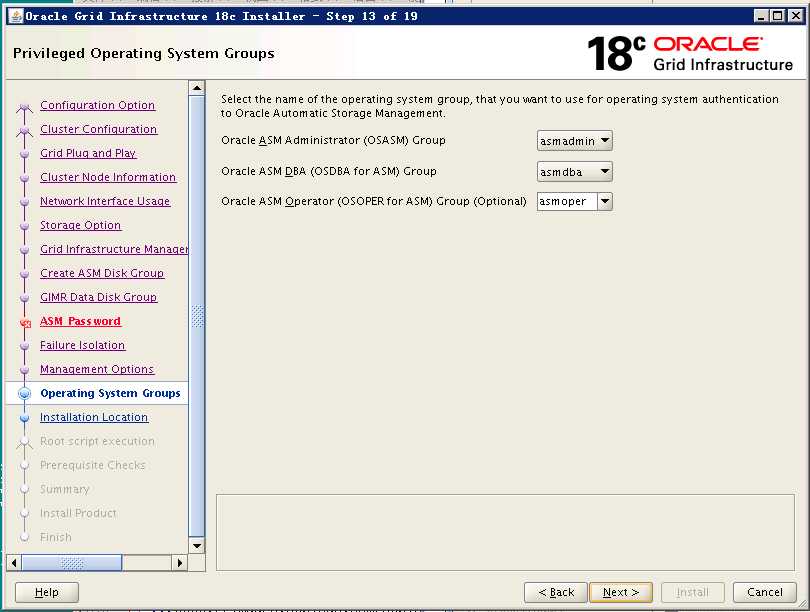Close the Oracle installer window
810x612 pixels.
pos(795,16)
